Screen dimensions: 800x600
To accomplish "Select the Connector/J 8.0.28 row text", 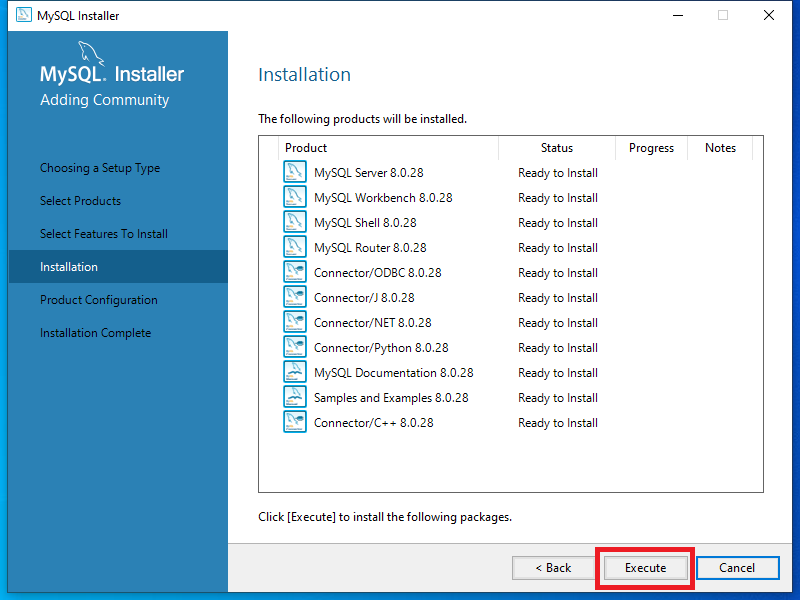I will coord(364,297).
